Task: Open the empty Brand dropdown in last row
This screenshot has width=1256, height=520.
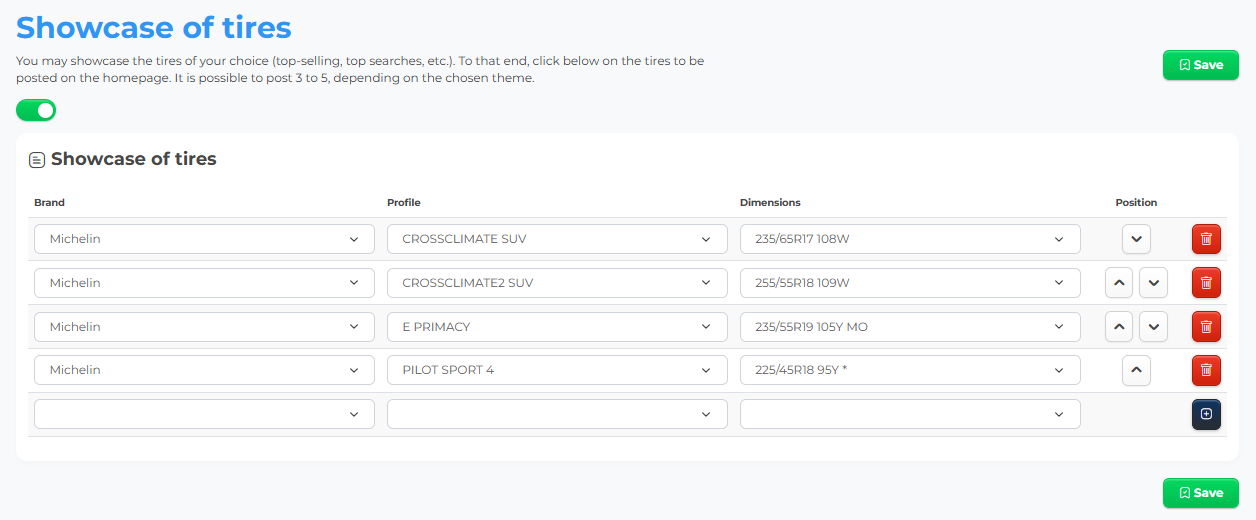Action: [204, 414]
